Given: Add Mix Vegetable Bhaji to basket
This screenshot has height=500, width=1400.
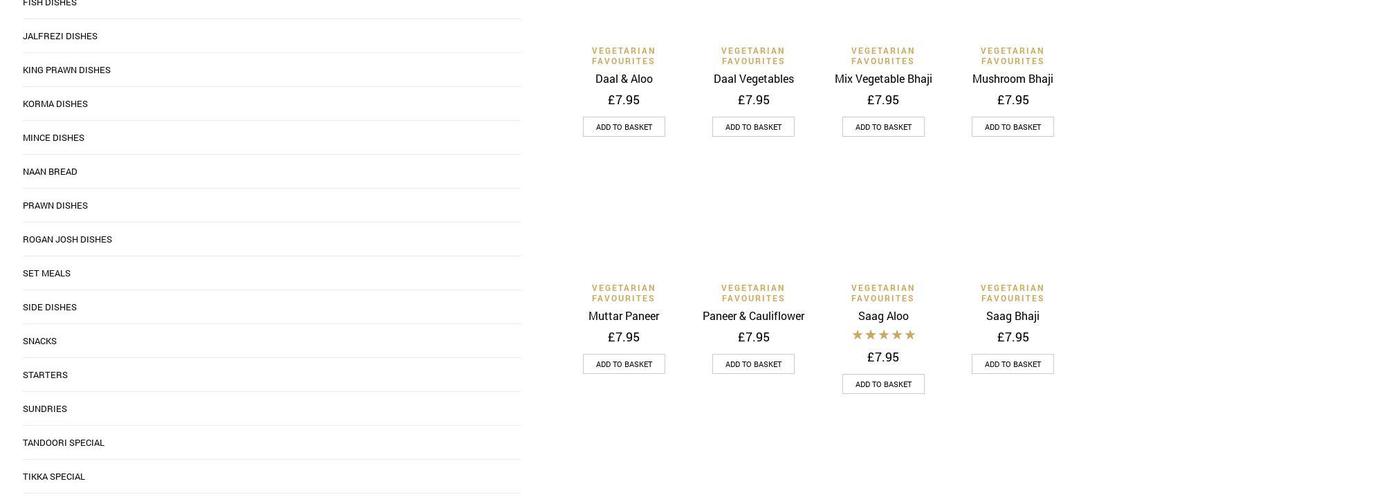Looking at the screenshot, I should (883, 127).
